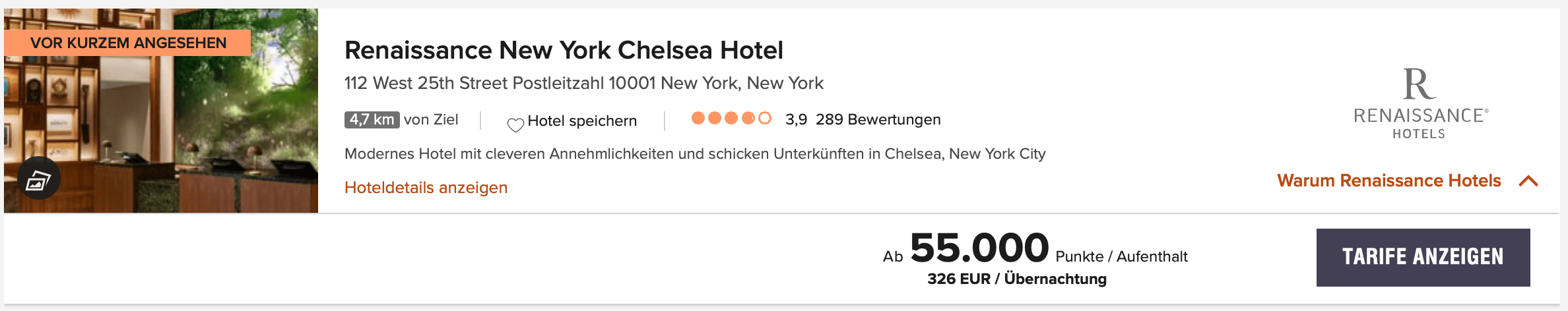The image size is (1568, 311).
Task: Expand 'Warum Renaissance Hotels' info
Action: [x=1388, y=181]
